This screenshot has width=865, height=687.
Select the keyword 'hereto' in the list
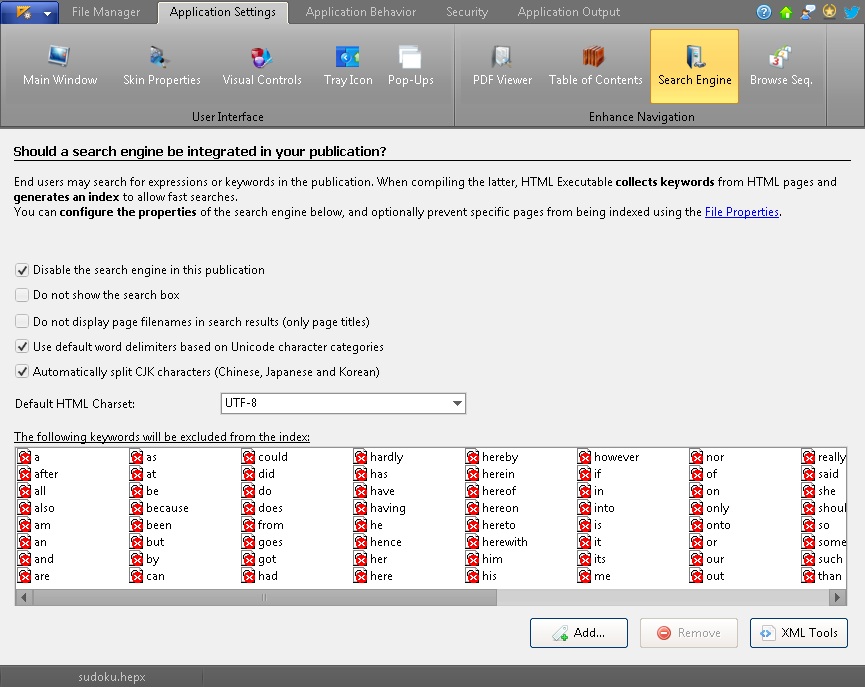[499, 525]
